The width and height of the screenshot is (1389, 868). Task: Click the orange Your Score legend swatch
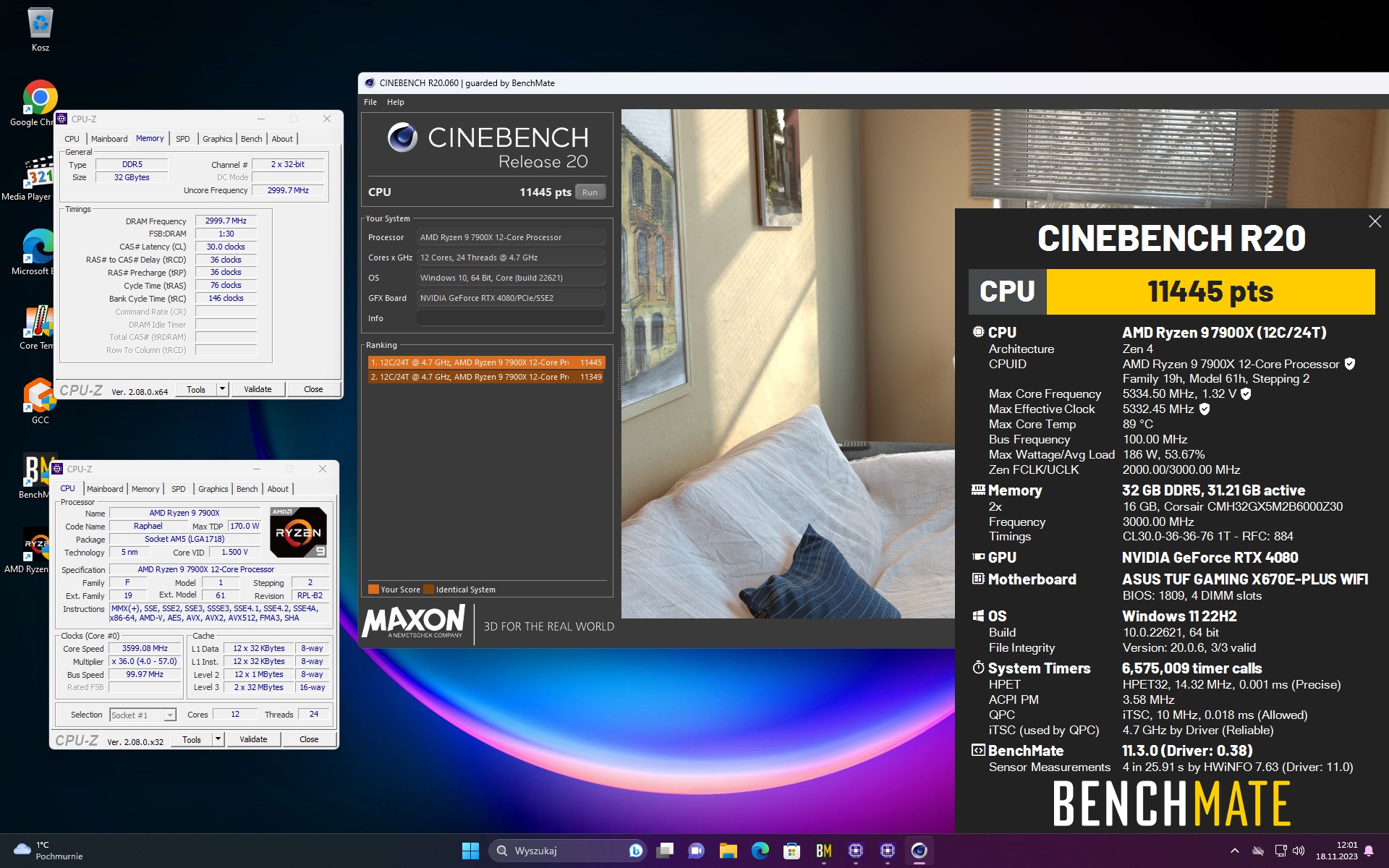(x=373, y=590)
